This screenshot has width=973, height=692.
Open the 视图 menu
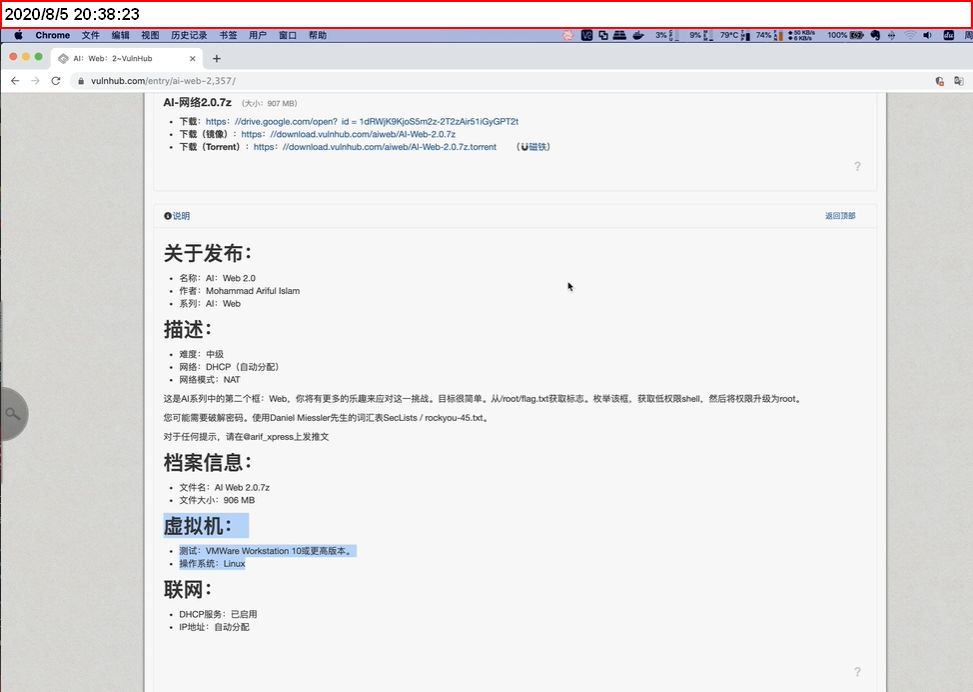click(150, 35)
